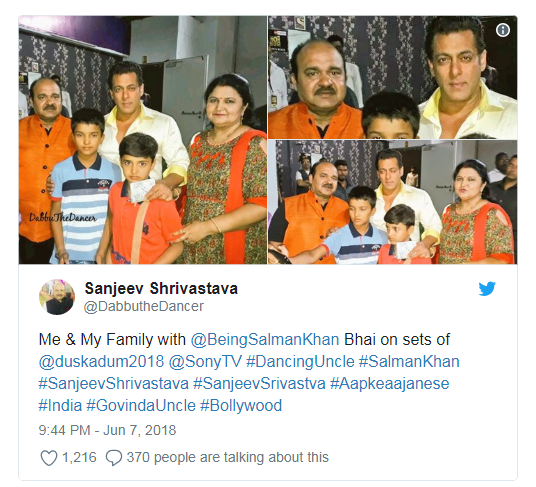536x487 pixels.
Task: Open the @duskadum2018 mention
Action: [x=101, y=362]
